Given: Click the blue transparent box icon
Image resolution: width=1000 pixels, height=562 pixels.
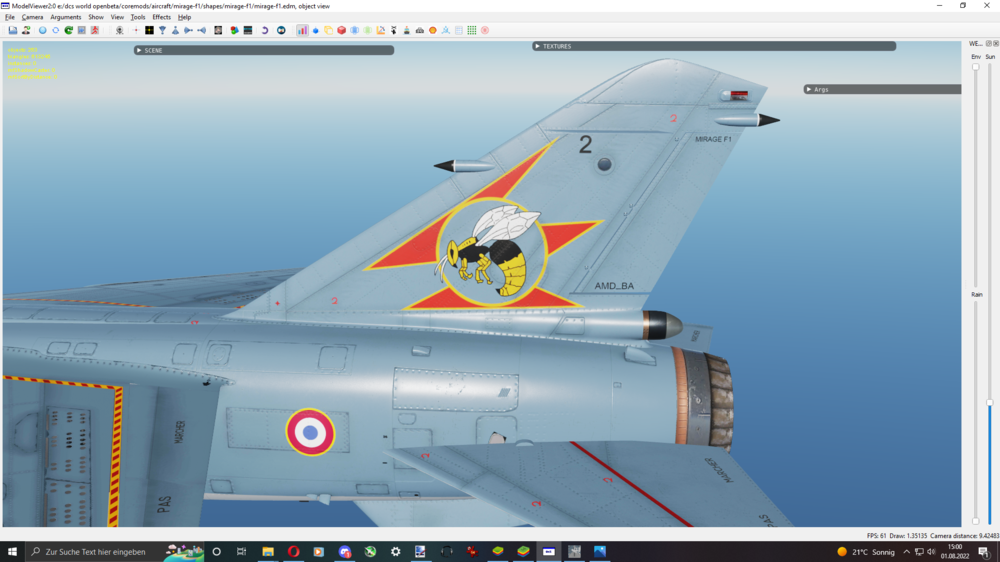Looking at the screenshot, I should (355, 30).
